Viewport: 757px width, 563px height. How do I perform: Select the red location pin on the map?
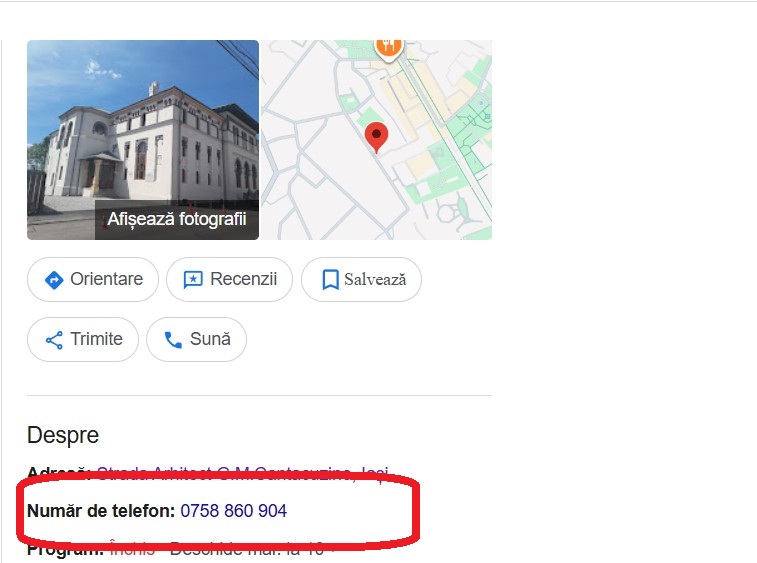[376, 138]
